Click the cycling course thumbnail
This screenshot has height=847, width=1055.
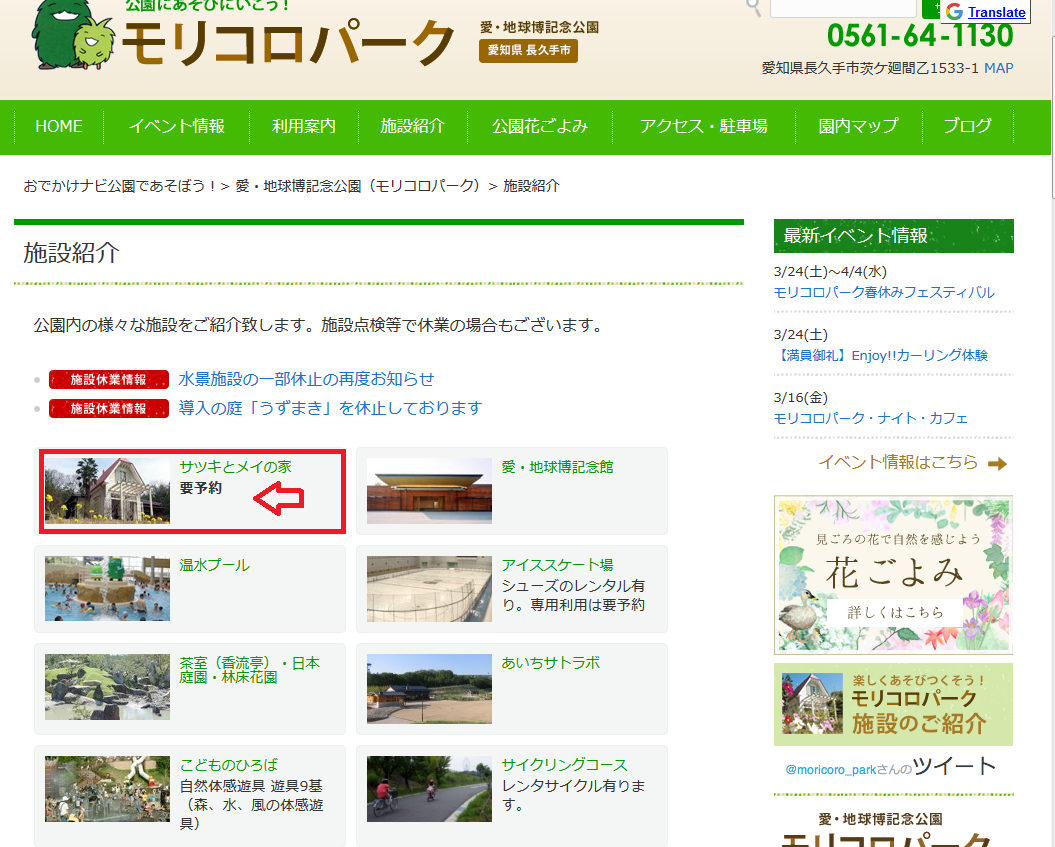pos(429,788)
